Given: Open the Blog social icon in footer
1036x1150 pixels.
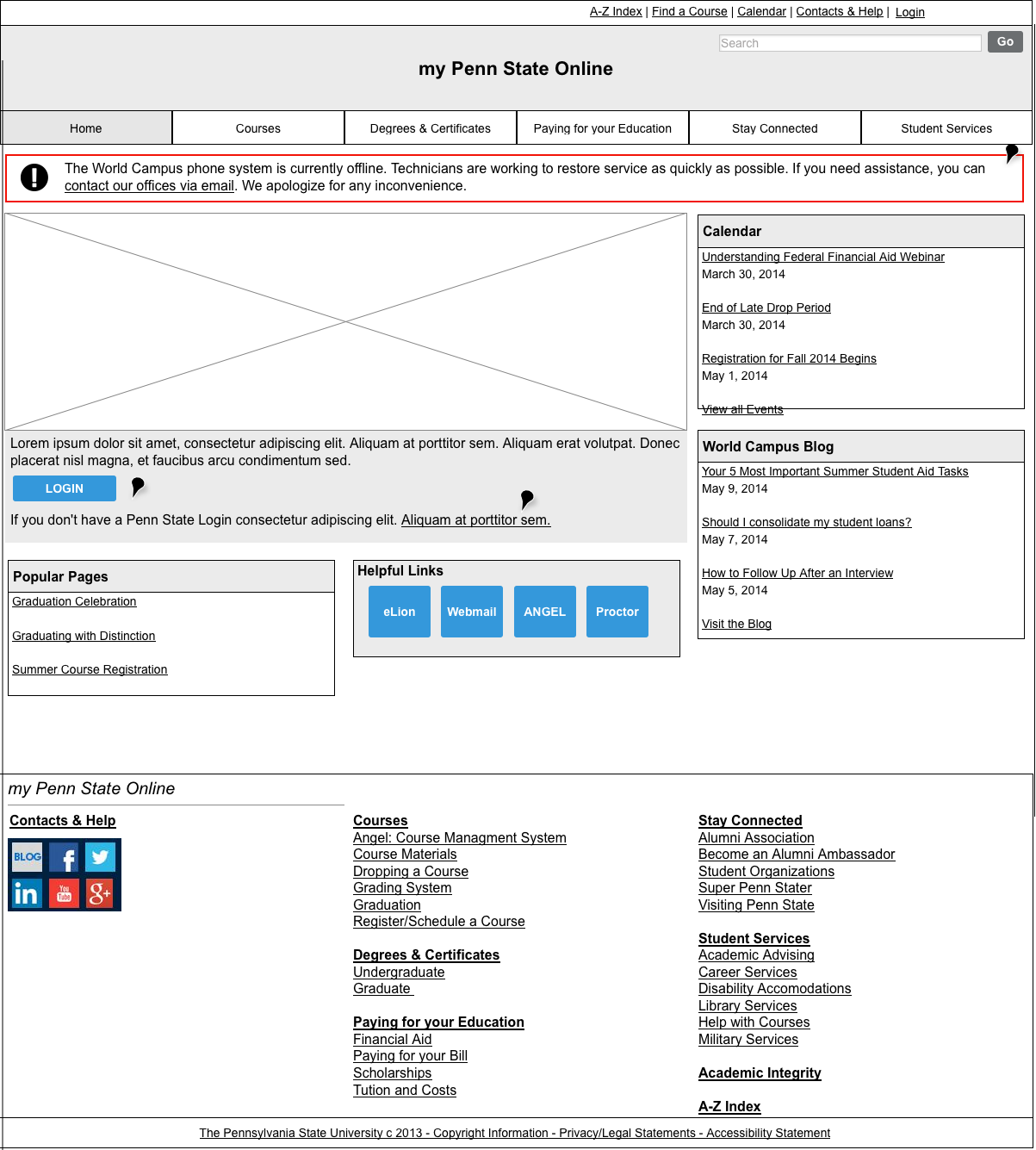Looking at the screenshot, I should click(x=28, y=857).
